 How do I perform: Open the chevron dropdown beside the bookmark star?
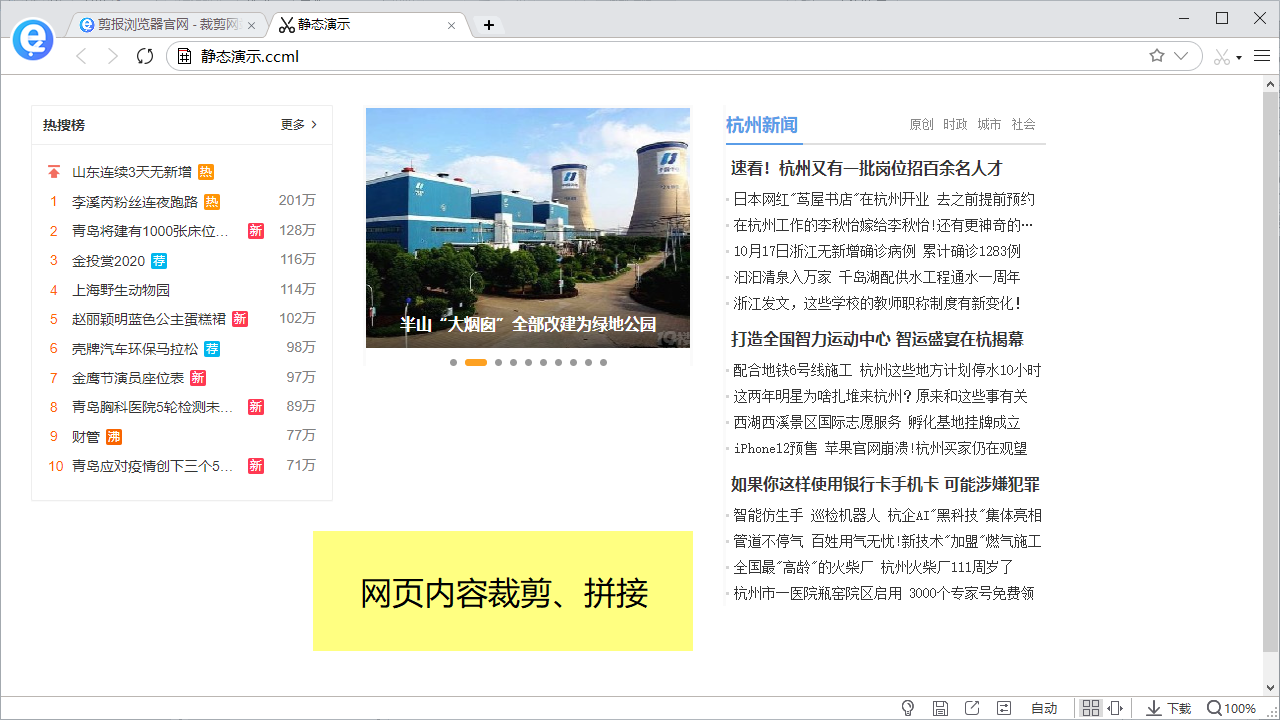(x=1183, y=57)
